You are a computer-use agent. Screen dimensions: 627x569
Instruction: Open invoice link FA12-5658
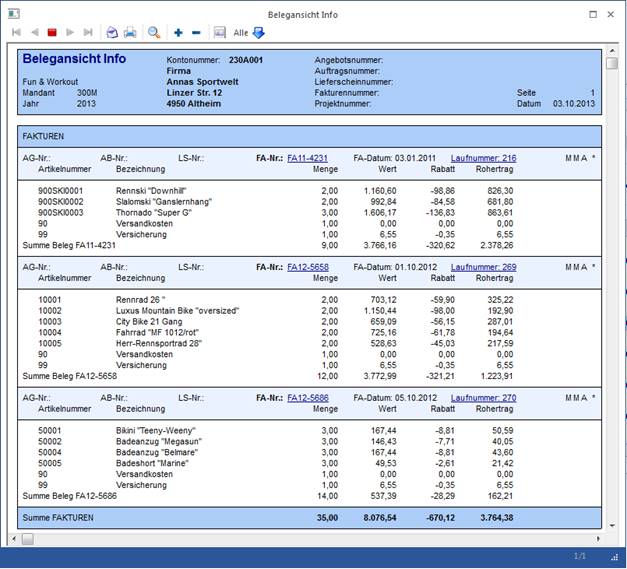point(307,268)
